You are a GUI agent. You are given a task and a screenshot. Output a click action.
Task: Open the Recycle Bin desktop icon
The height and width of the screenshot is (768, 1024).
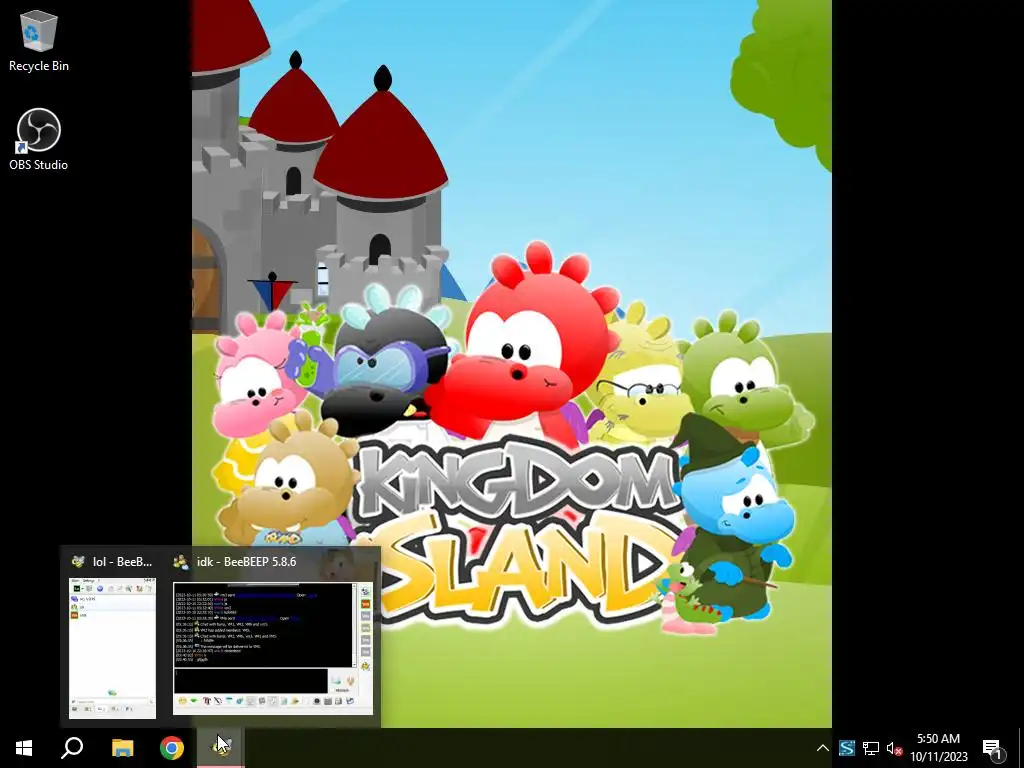coord(39,40)
